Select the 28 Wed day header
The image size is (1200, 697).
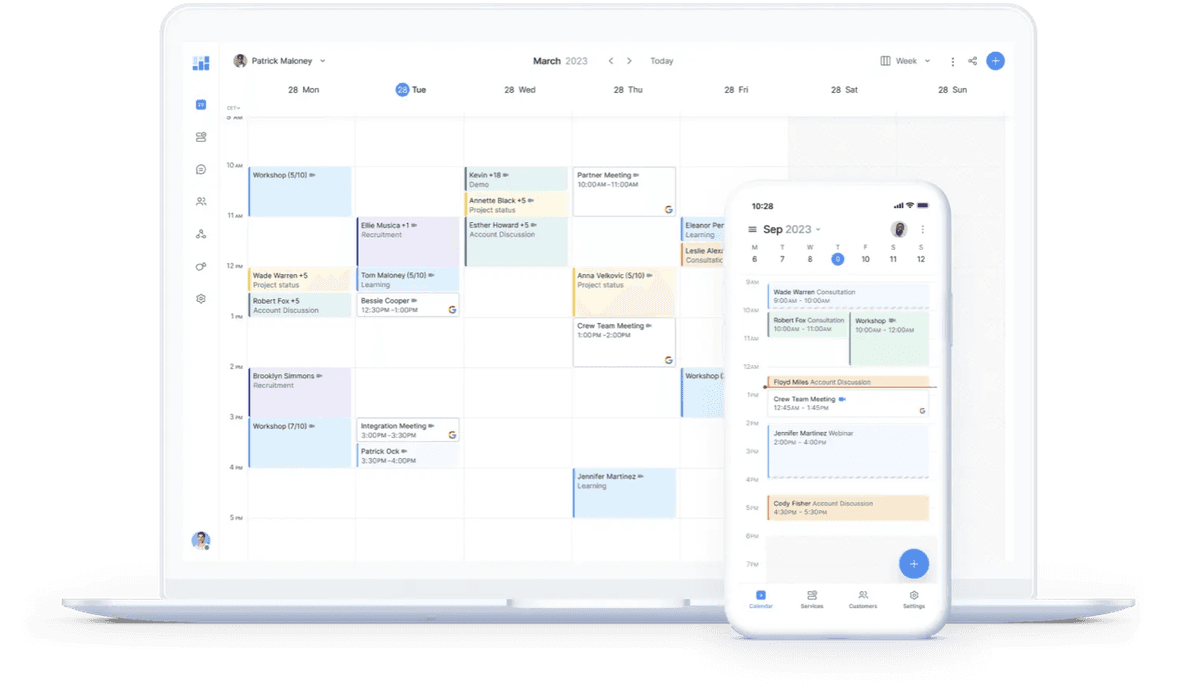click(x=519, y=90)
